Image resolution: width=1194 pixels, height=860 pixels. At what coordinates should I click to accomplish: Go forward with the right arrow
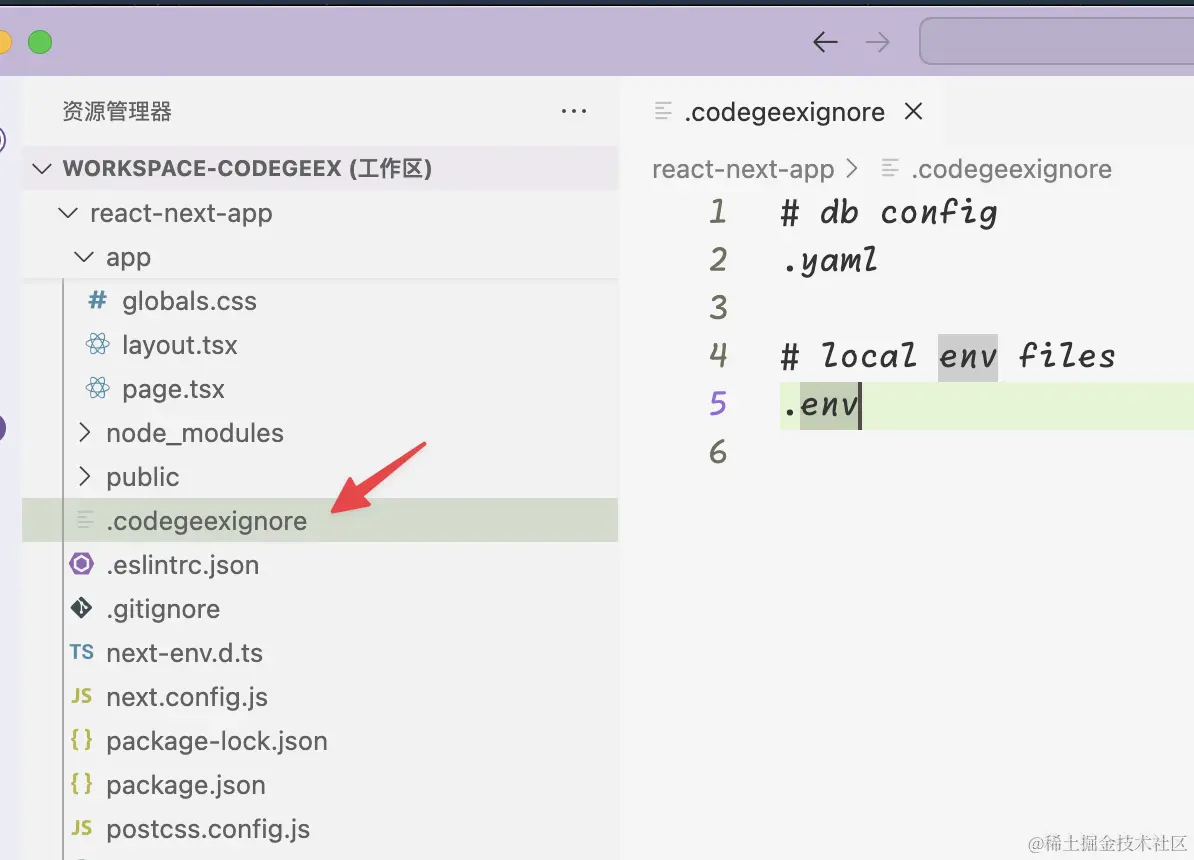(x=877, y=42)
